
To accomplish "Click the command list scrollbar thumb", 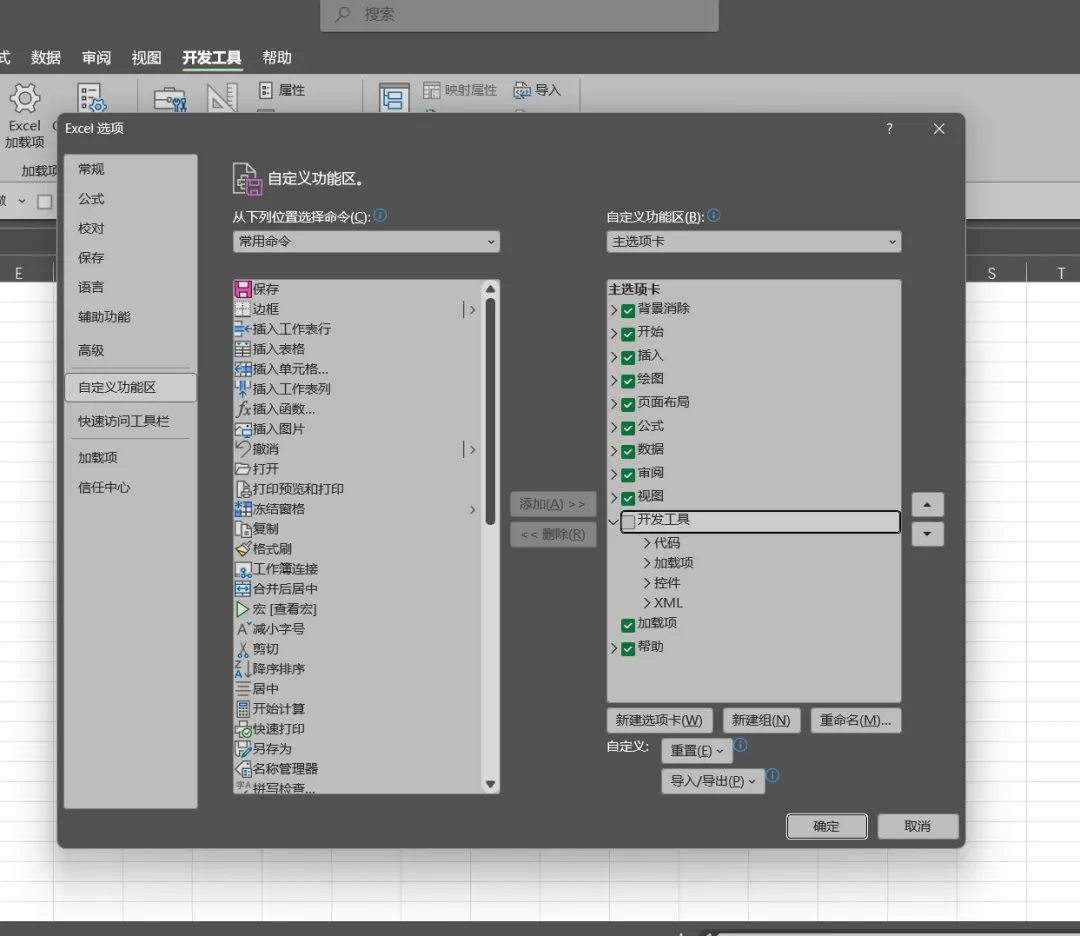I will point(490,411).
